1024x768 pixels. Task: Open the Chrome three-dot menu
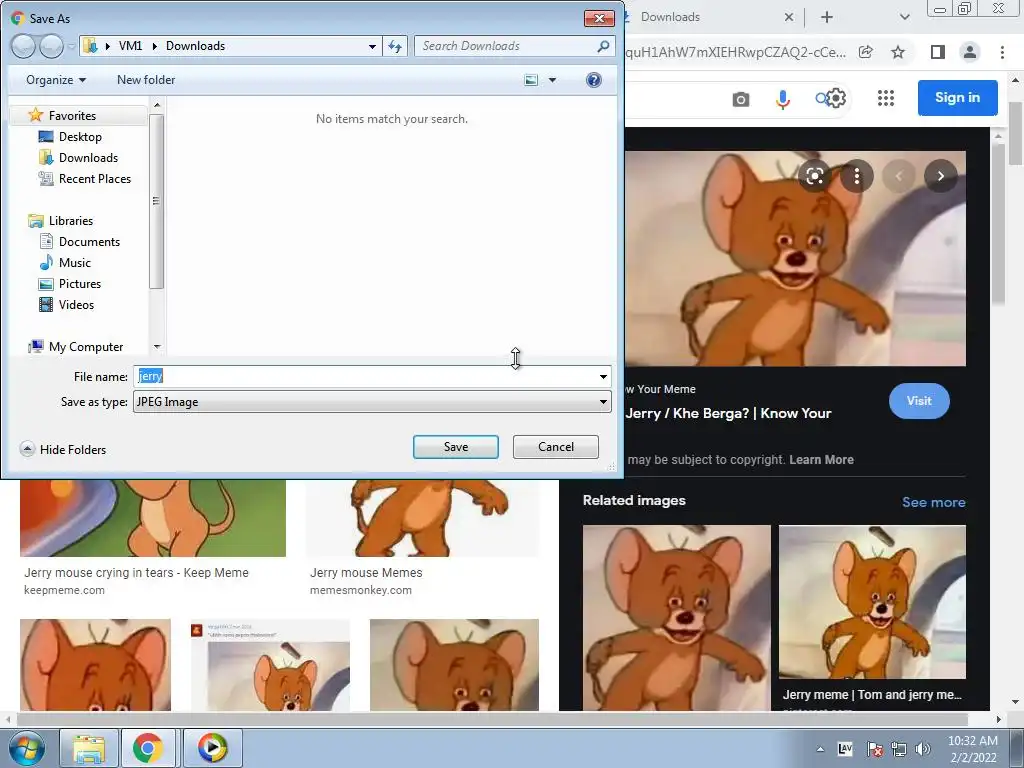point(1002,52)
